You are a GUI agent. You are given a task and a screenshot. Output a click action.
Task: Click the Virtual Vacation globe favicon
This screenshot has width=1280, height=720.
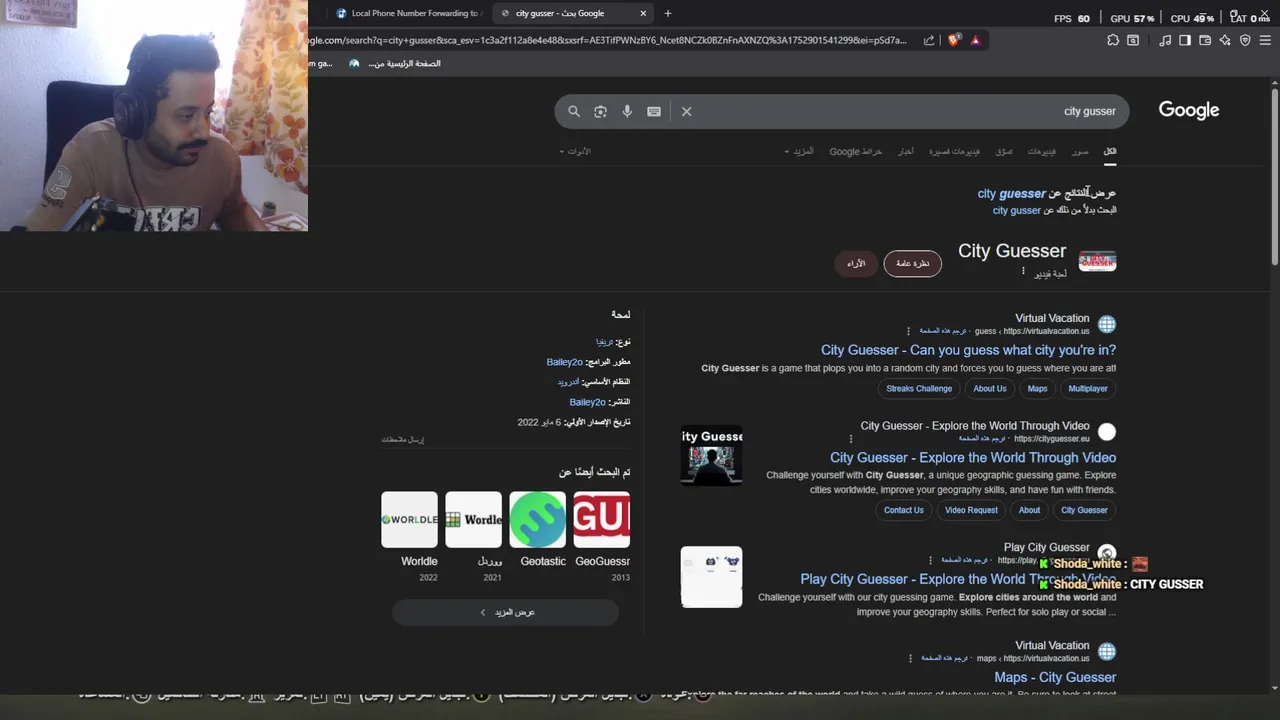1106,324
